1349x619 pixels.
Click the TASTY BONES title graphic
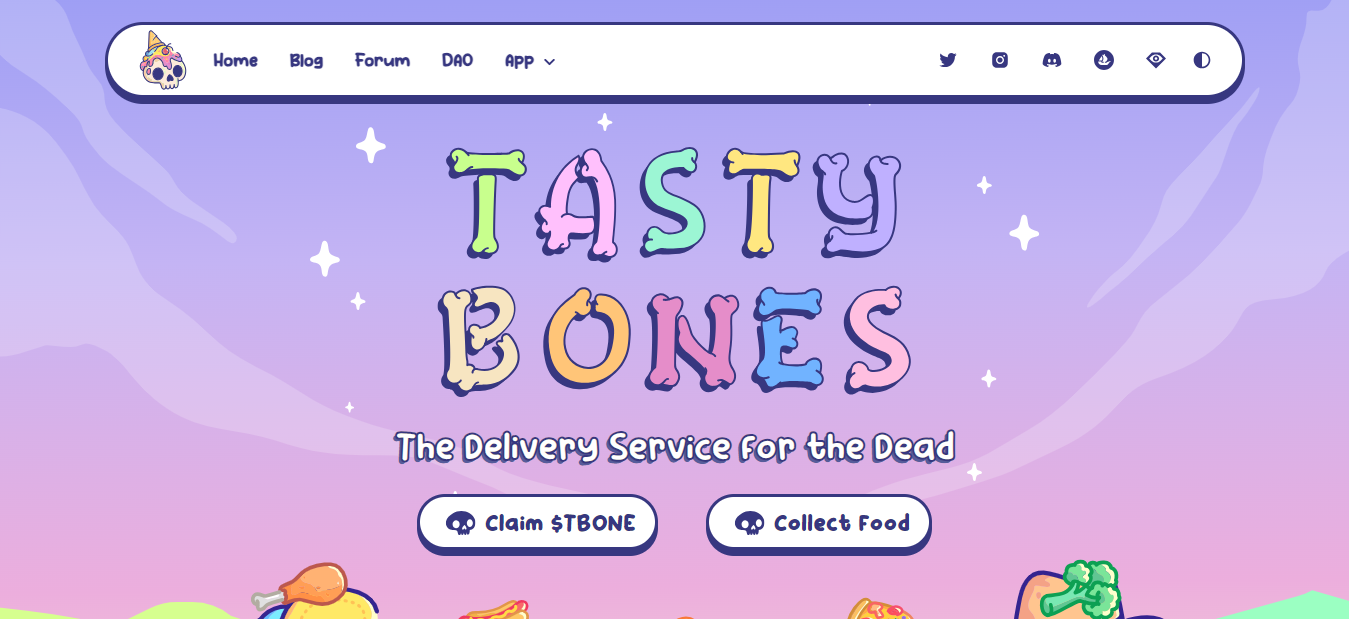[x=675, y=272]
